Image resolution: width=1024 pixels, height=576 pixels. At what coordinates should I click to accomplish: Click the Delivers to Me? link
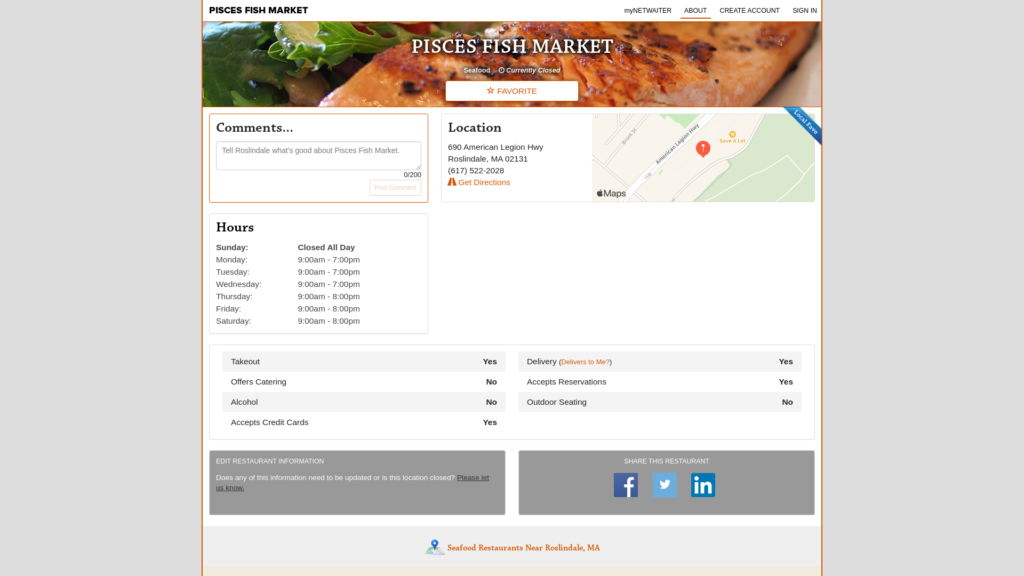[585, 362]
